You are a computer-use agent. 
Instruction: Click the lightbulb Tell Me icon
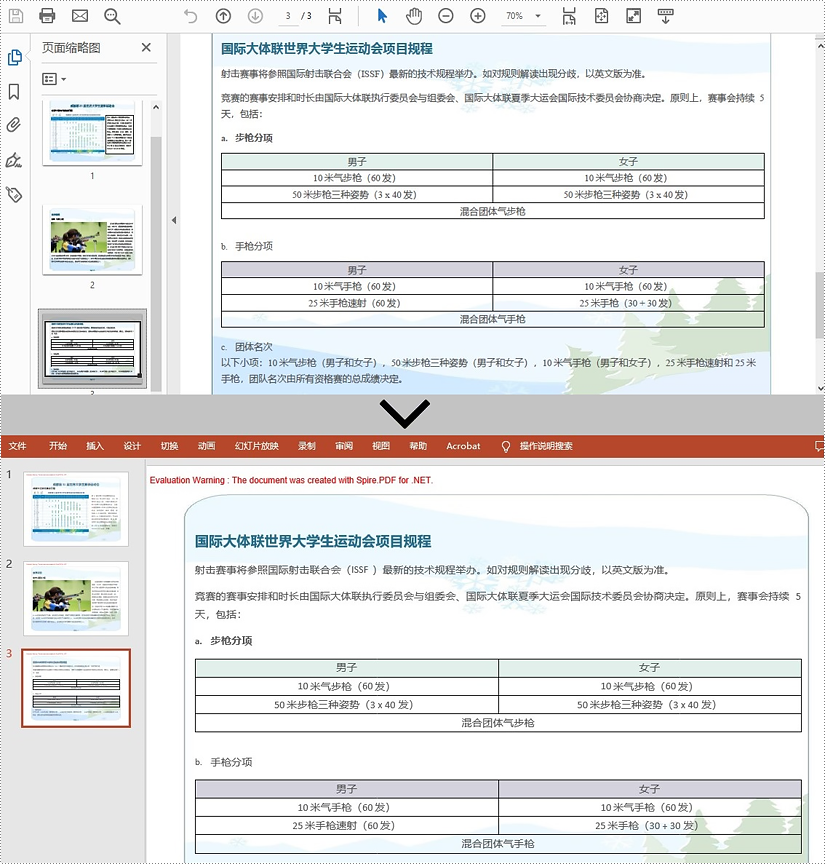(506, 446)
